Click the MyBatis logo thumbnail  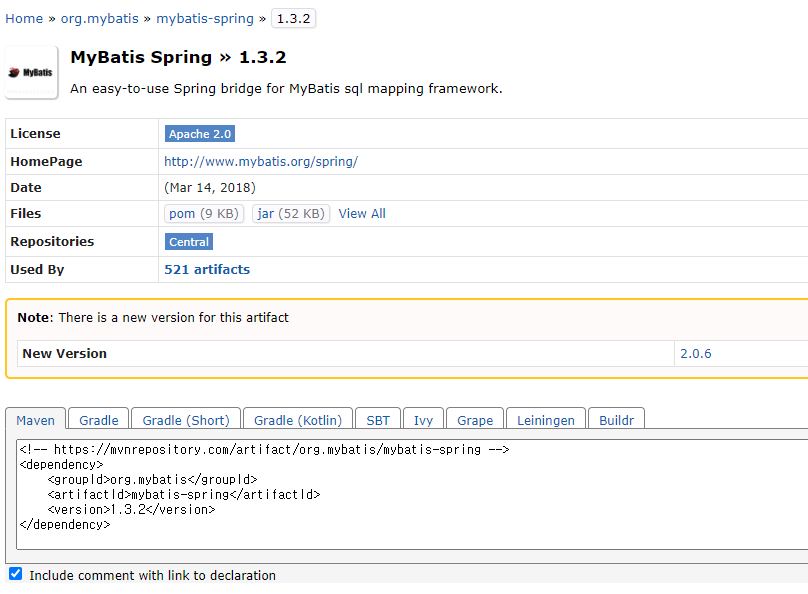tap(31, 72)
